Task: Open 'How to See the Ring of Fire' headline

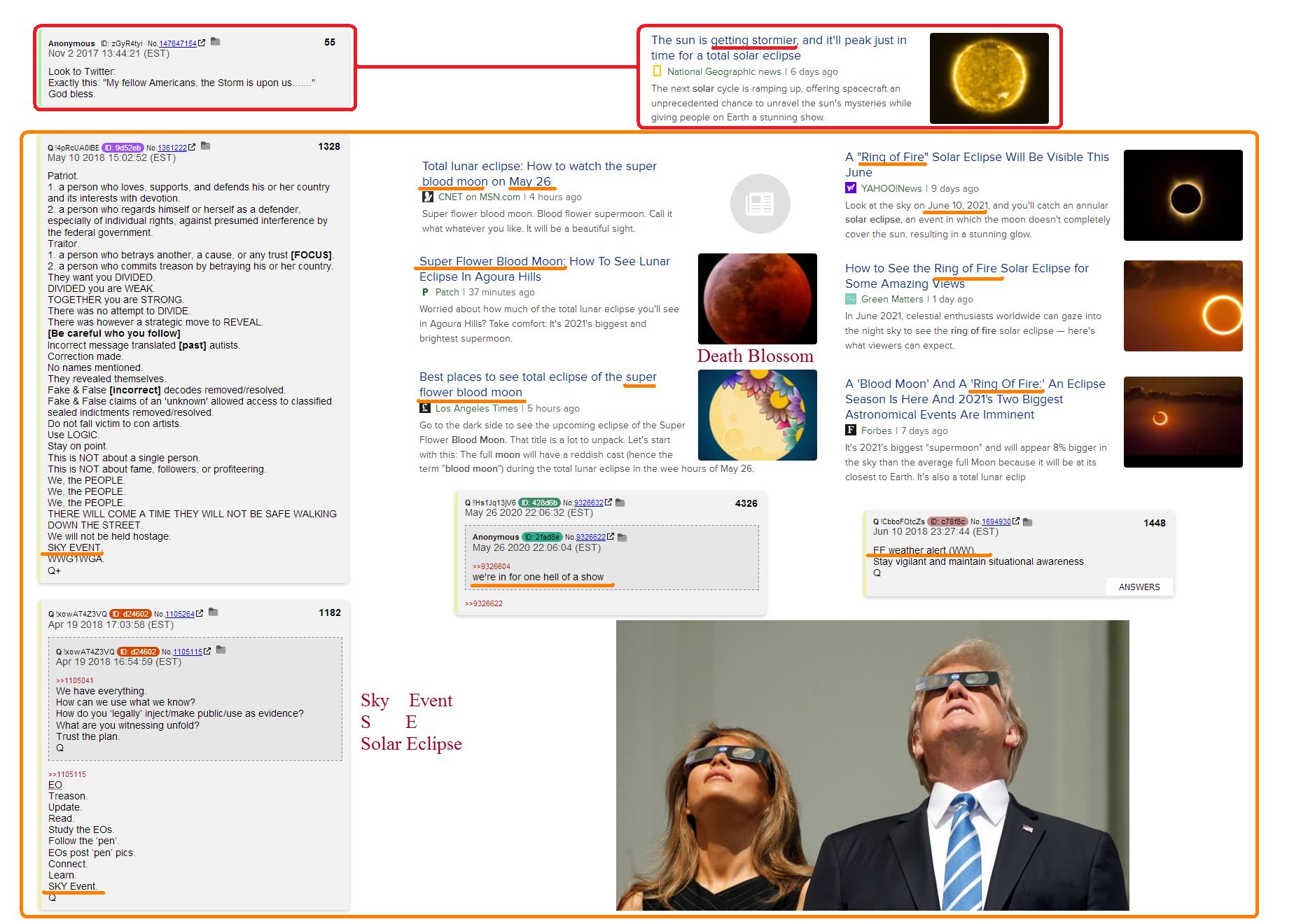Action: click(x=967, y=276)
